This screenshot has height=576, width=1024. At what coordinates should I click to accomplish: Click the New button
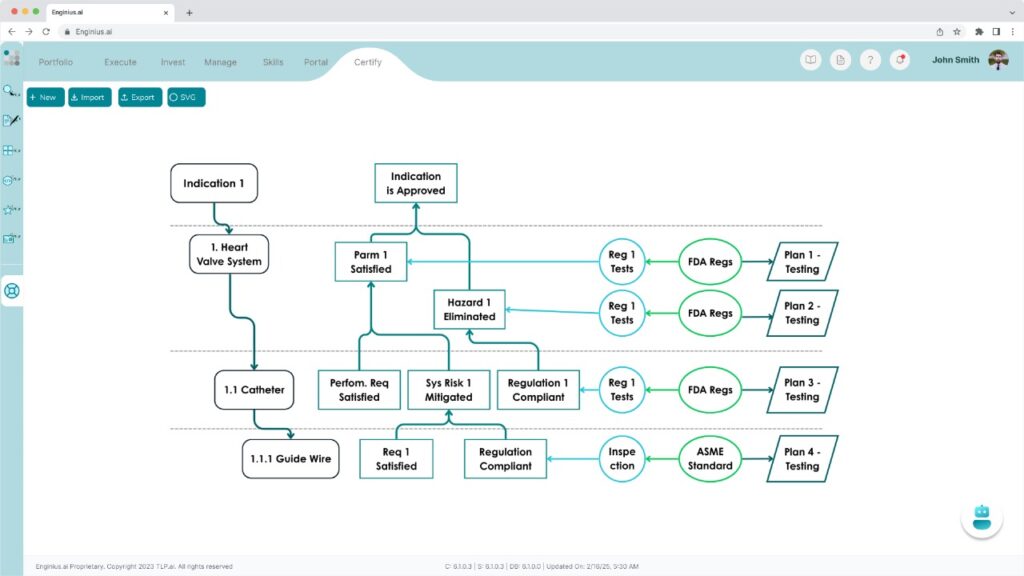45,97
